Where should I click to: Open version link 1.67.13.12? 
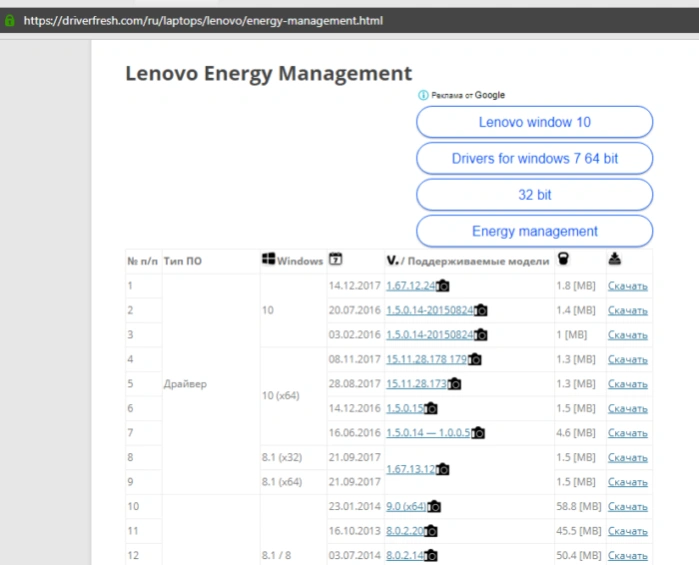tap(411, 470)
